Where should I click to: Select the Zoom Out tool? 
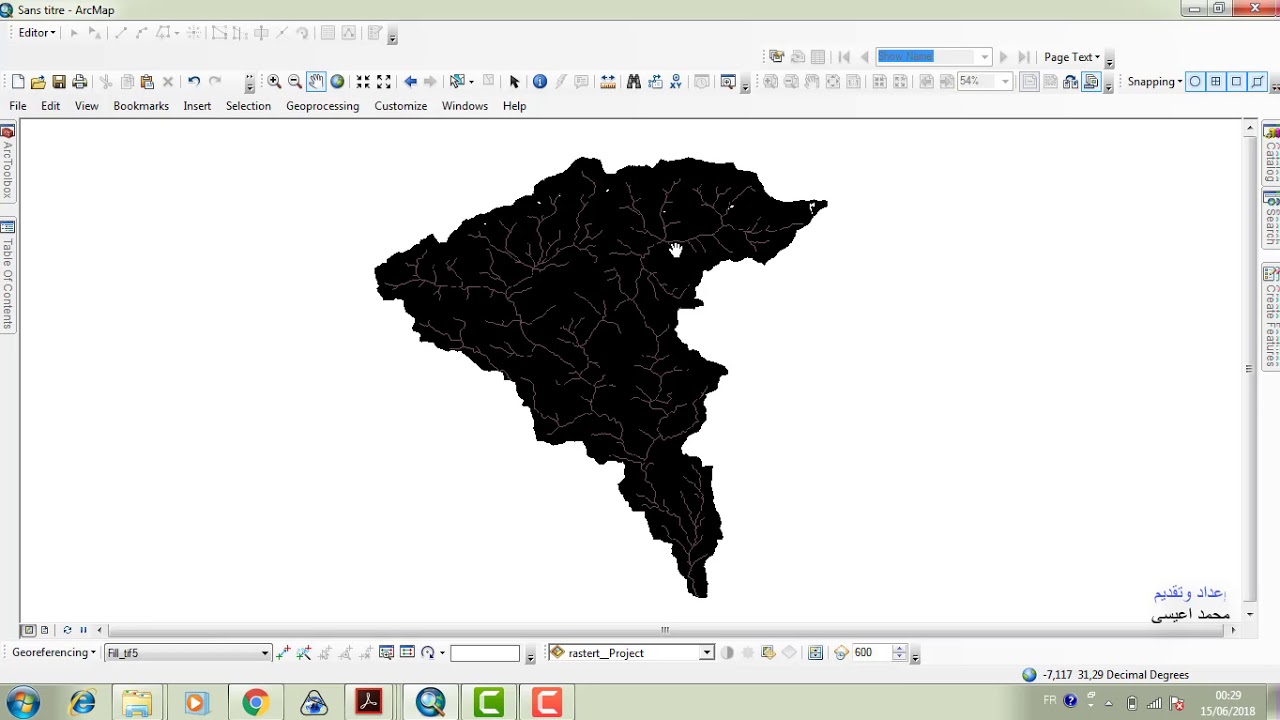tap(295, 82)
